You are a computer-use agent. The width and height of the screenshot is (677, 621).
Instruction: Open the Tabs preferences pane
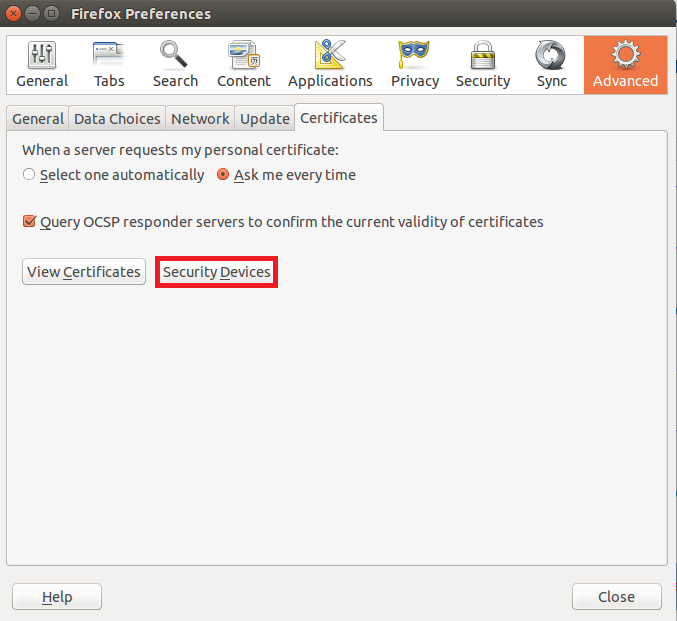point(109,65)
